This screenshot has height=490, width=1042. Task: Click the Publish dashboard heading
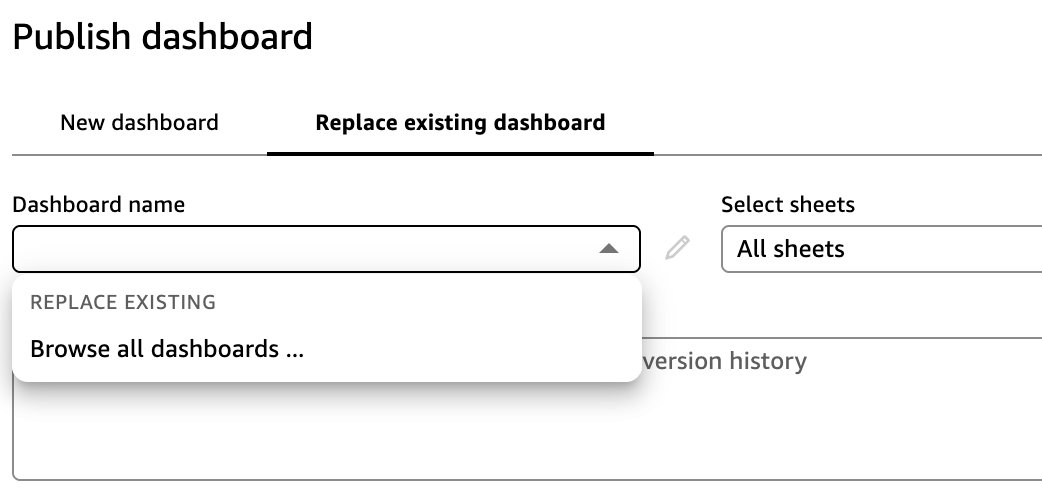(x=162, y=38)
